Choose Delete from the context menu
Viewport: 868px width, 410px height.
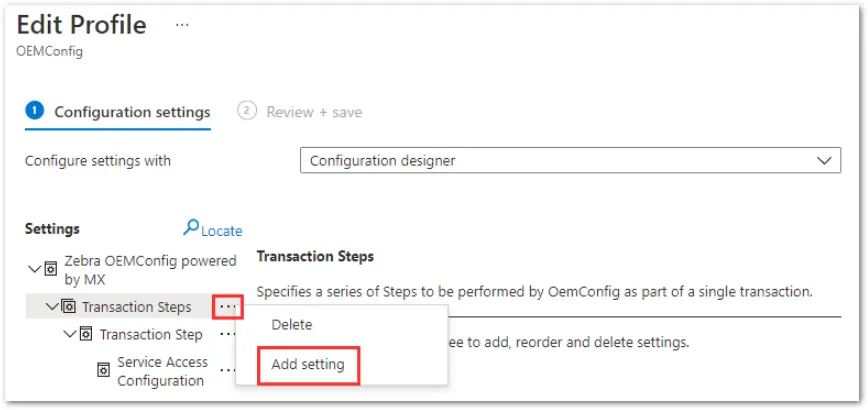292,325
